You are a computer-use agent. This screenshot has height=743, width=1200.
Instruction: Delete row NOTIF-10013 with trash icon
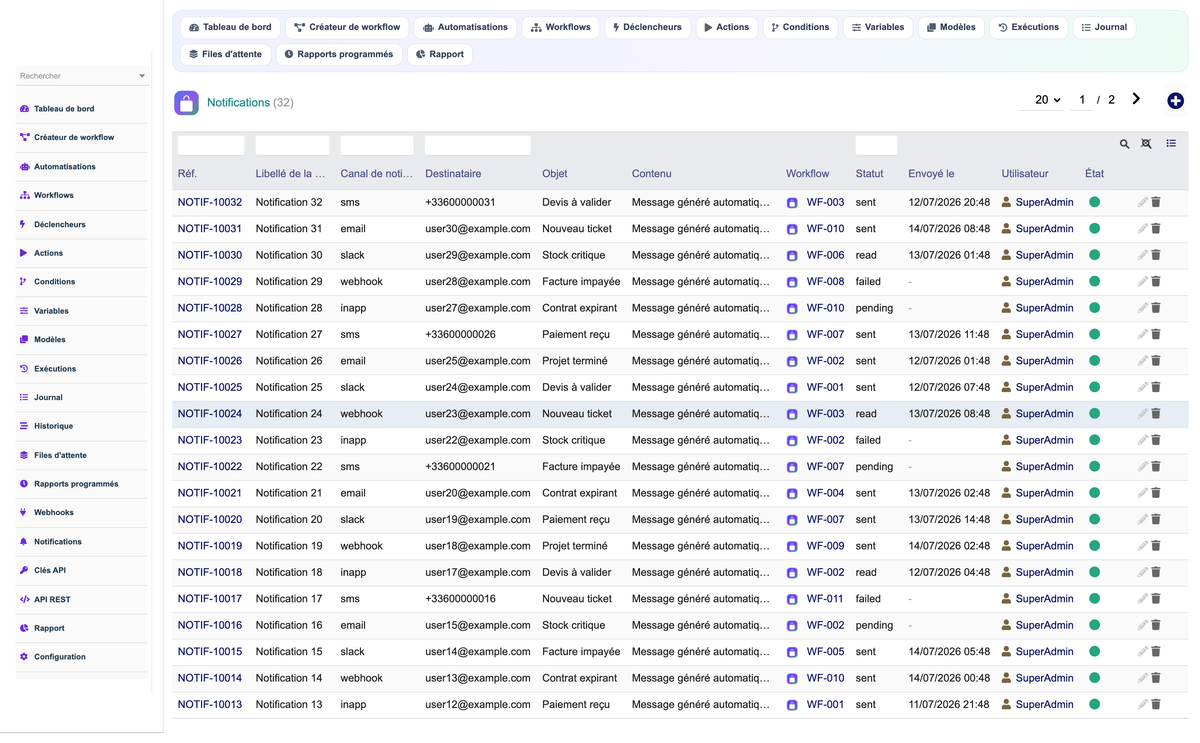coord(1156,704)
